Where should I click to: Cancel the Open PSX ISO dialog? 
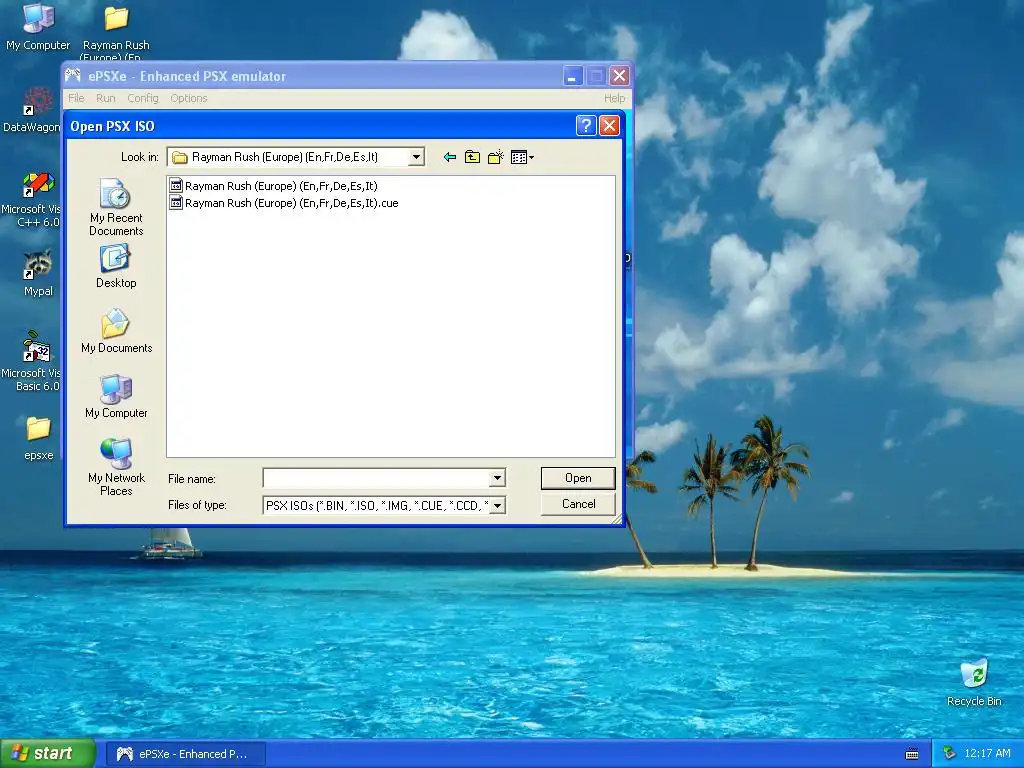tap(579, 504)
